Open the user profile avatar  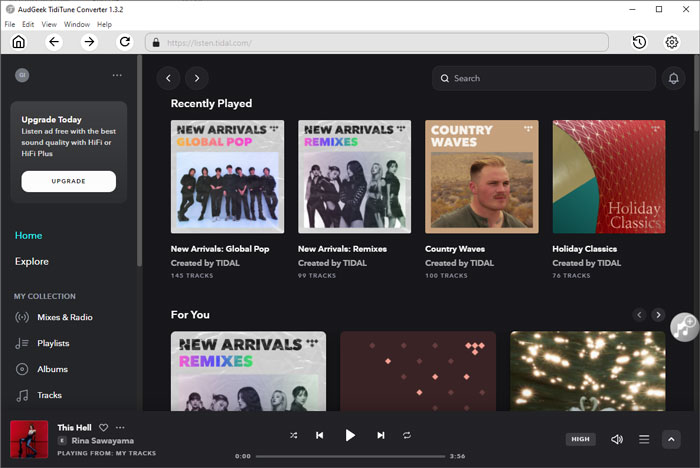(x=22, y=75)
